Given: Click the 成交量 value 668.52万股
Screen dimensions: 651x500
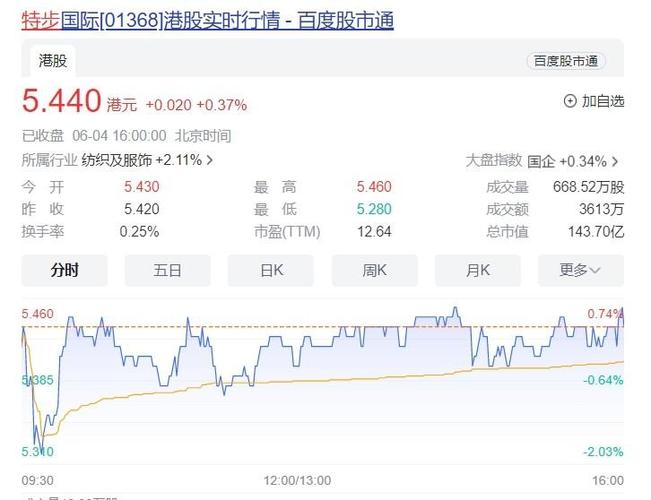Looking at the screenshot, I should coord(588,187).
